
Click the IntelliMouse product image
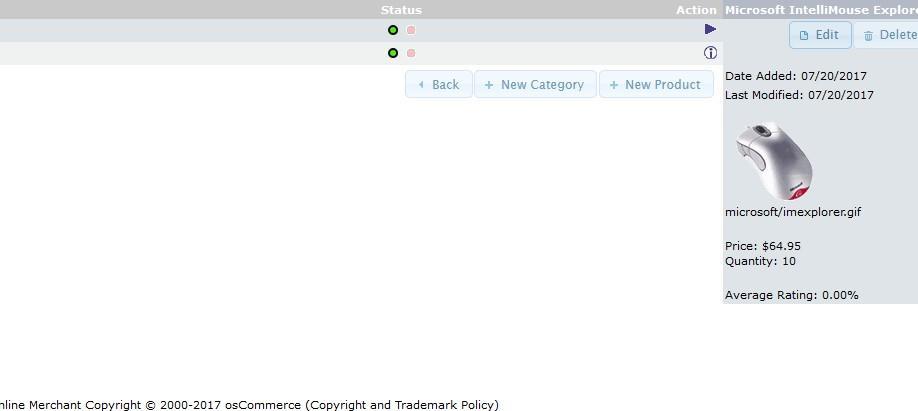point(774,161)
